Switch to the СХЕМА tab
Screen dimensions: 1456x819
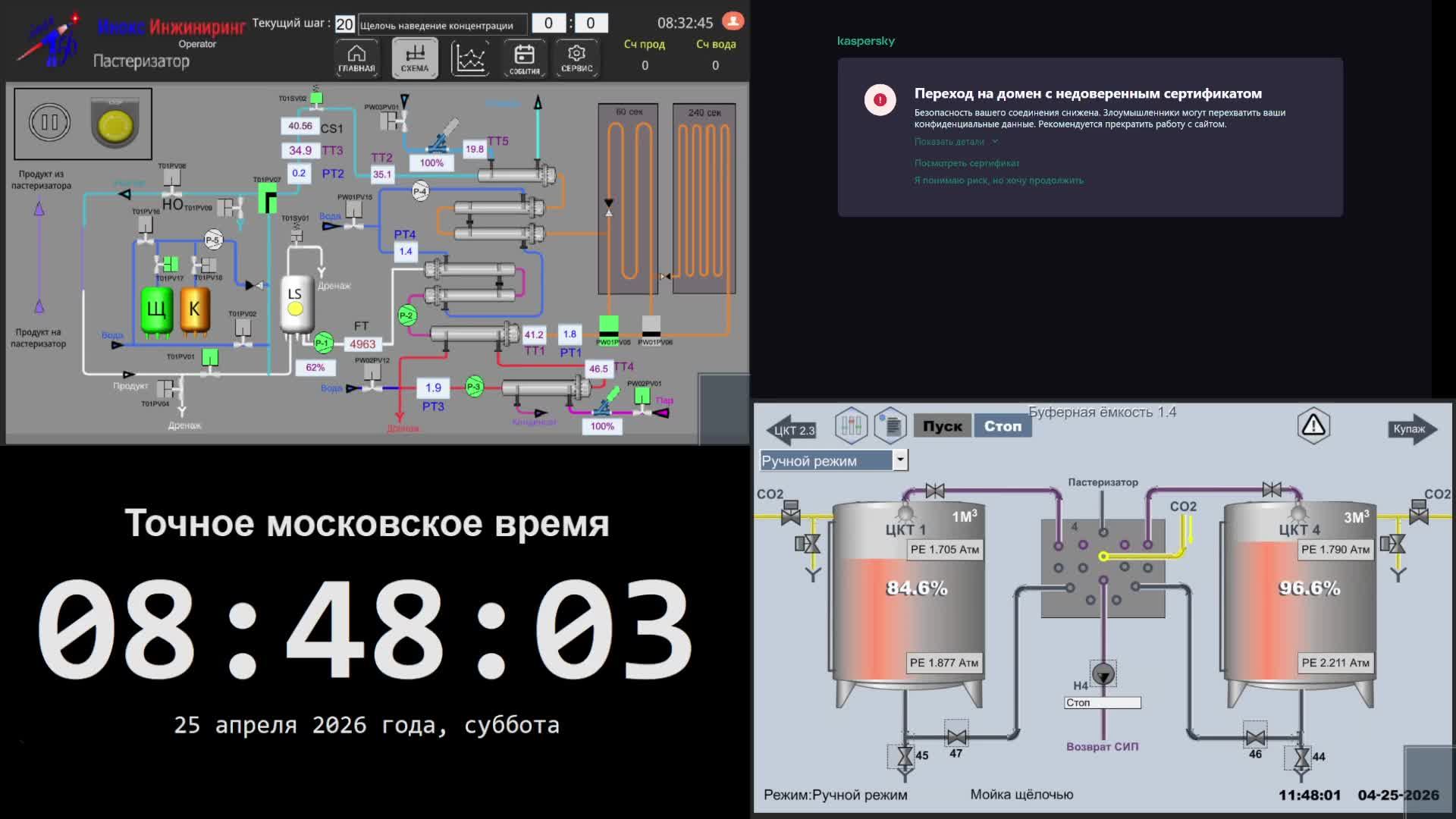coord(413,57)
